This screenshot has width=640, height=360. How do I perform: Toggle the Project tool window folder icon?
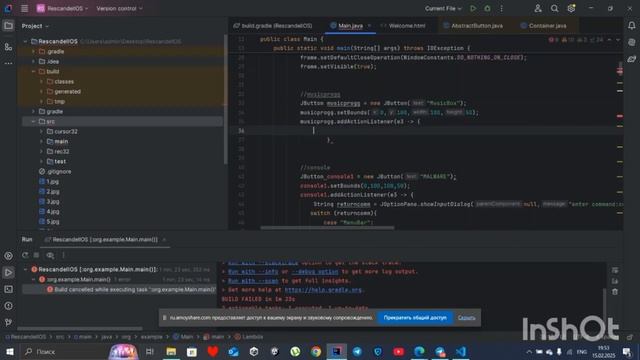8,26
